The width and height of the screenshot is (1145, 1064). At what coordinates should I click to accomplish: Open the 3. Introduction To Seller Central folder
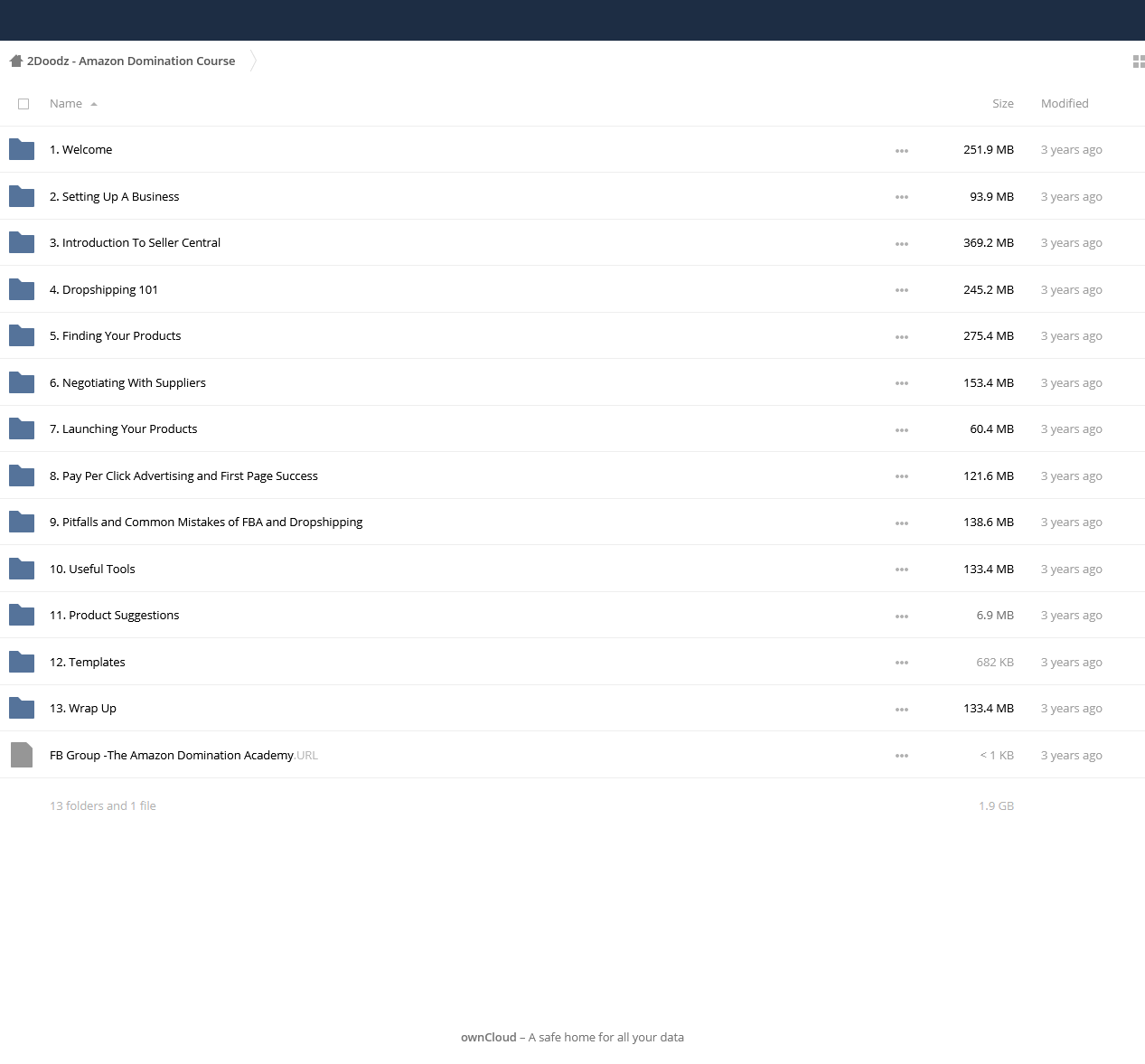[x=136, y=243]
